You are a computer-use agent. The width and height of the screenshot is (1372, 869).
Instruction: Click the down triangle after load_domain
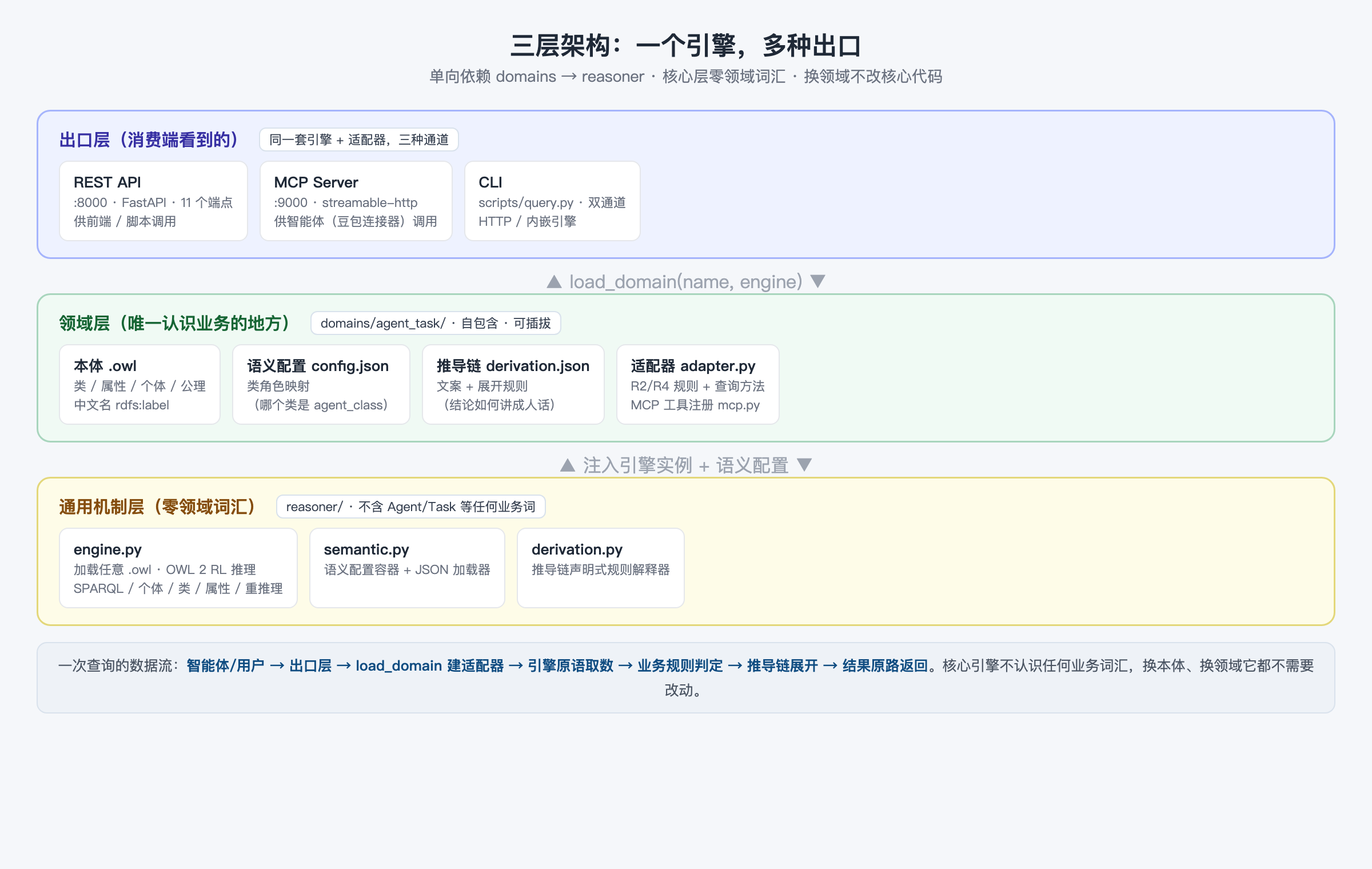tap(818, 281)
